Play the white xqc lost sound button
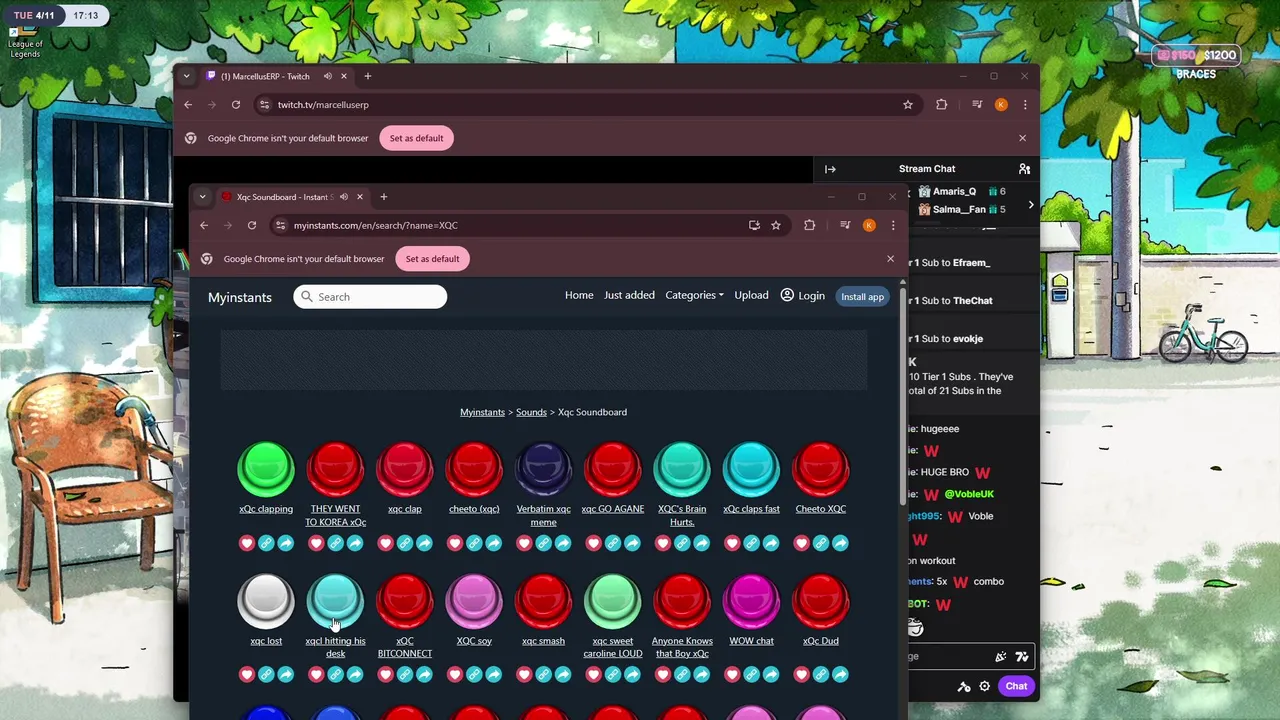Image resolution: width=1280 pixels, height=720 pixels. point(266,601)
